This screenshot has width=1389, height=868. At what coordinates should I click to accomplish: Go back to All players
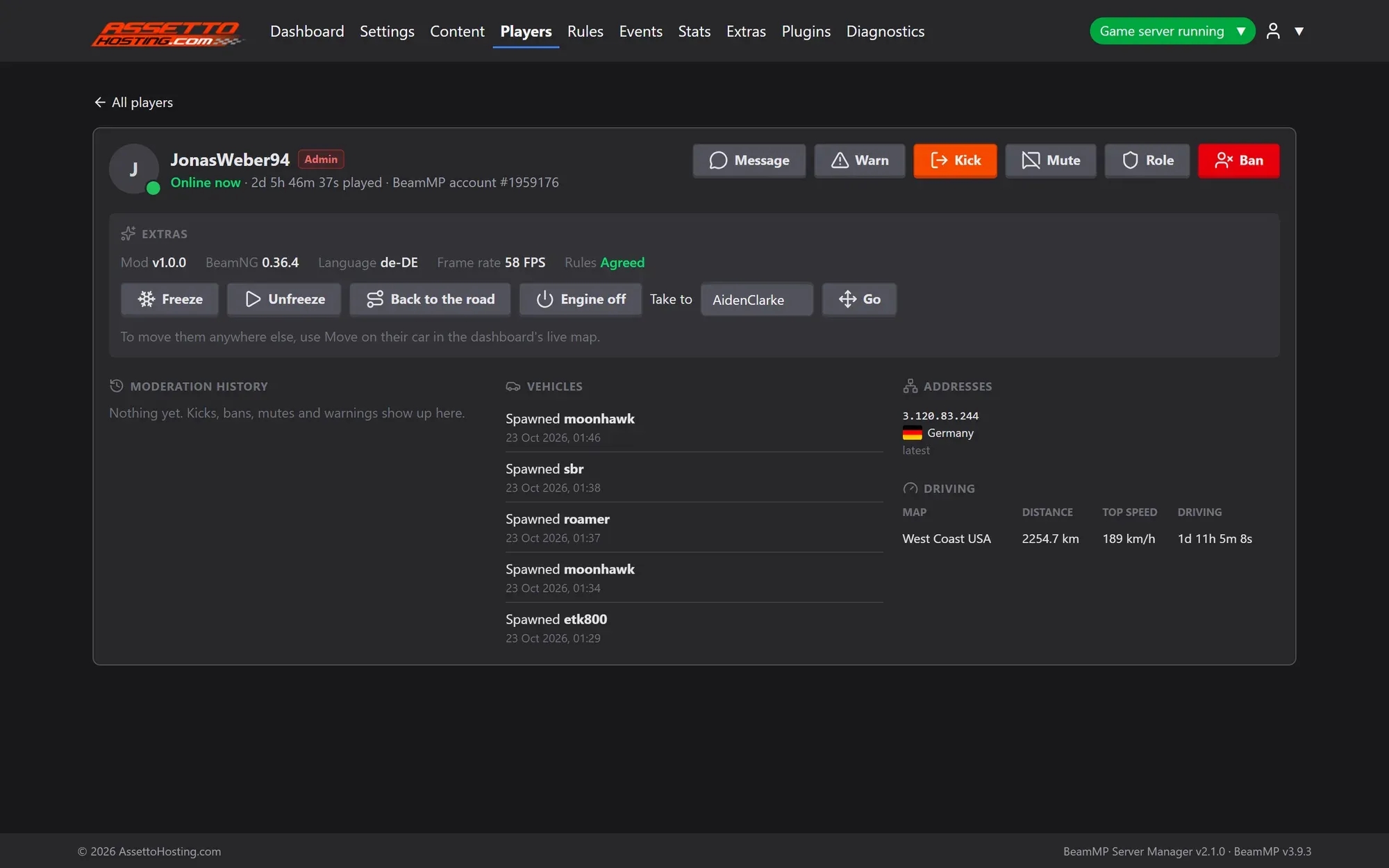(133, 102)
